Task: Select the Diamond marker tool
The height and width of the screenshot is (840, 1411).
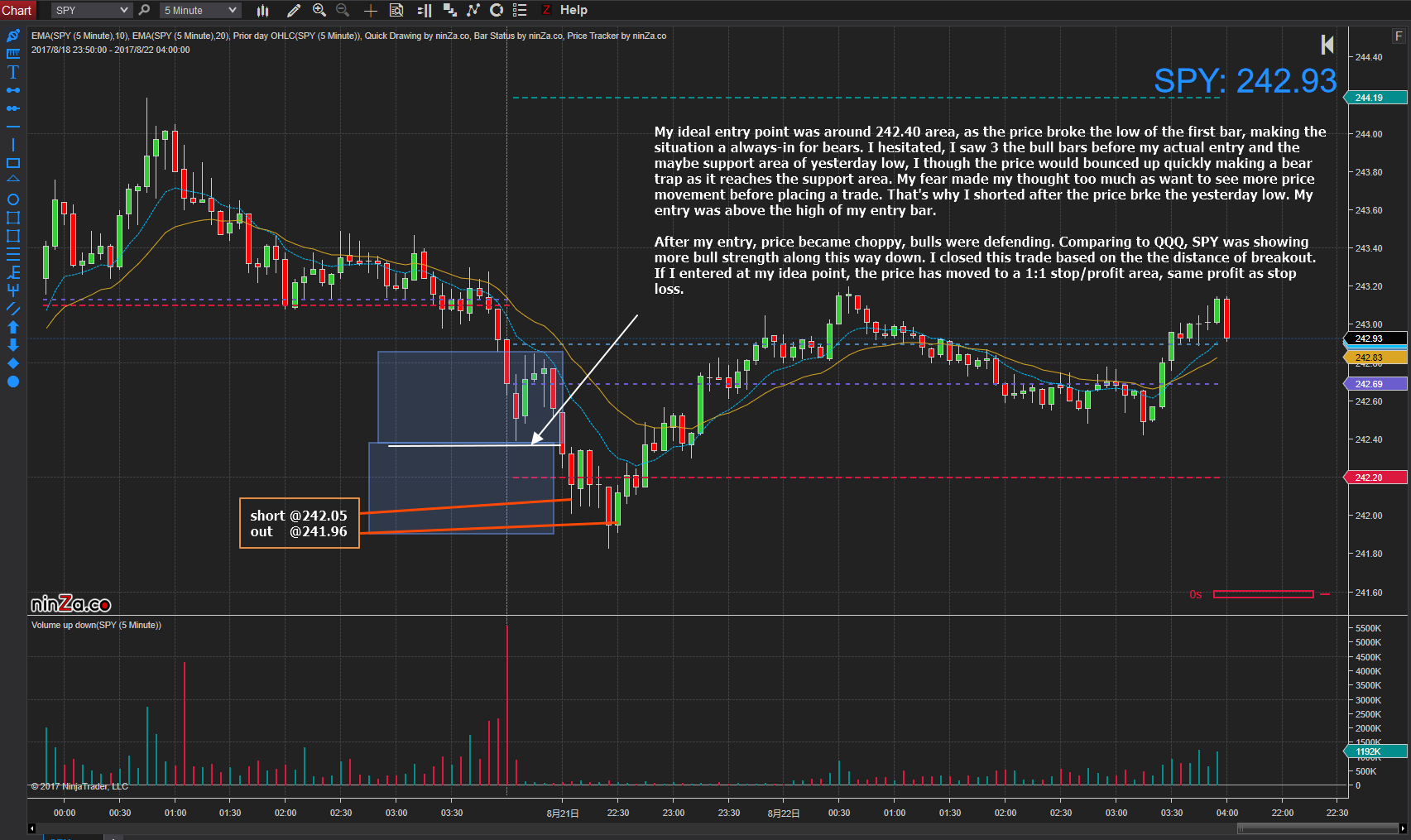Action: 12,363
